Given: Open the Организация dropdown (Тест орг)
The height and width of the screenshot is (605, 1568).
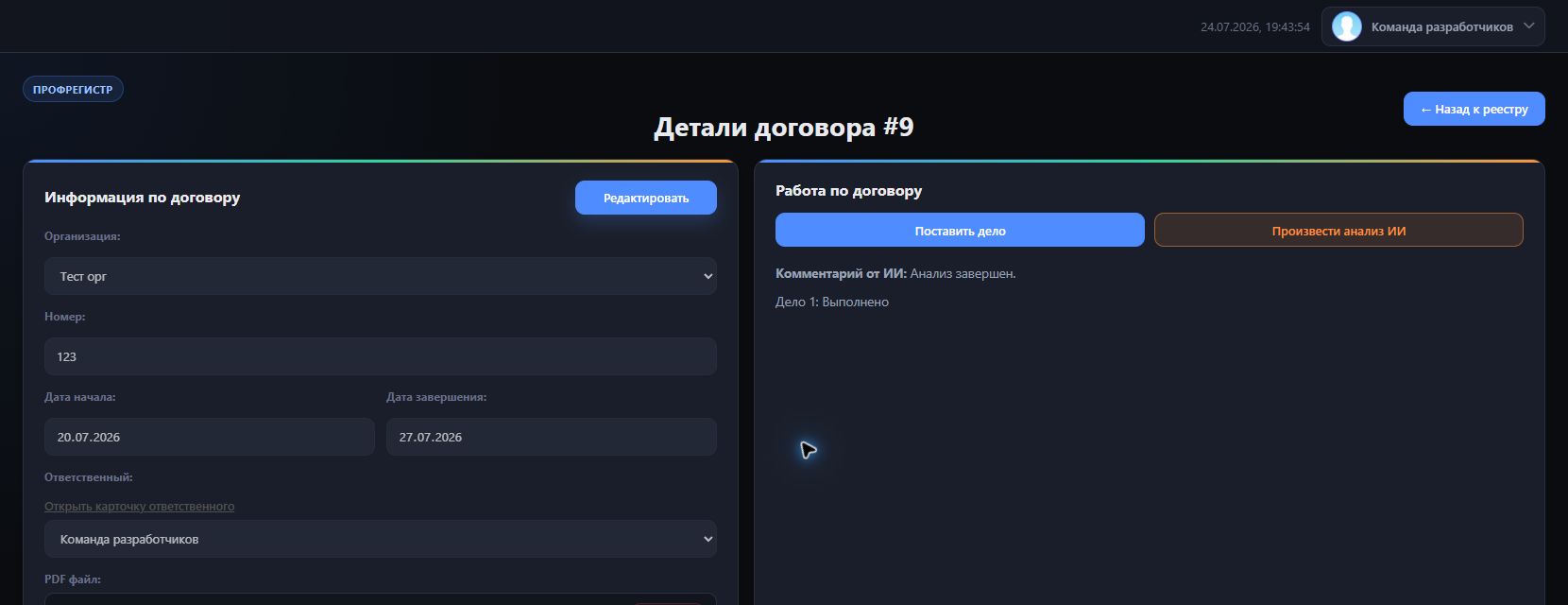Looking at the screenshot, I should (x=380, y=276).
